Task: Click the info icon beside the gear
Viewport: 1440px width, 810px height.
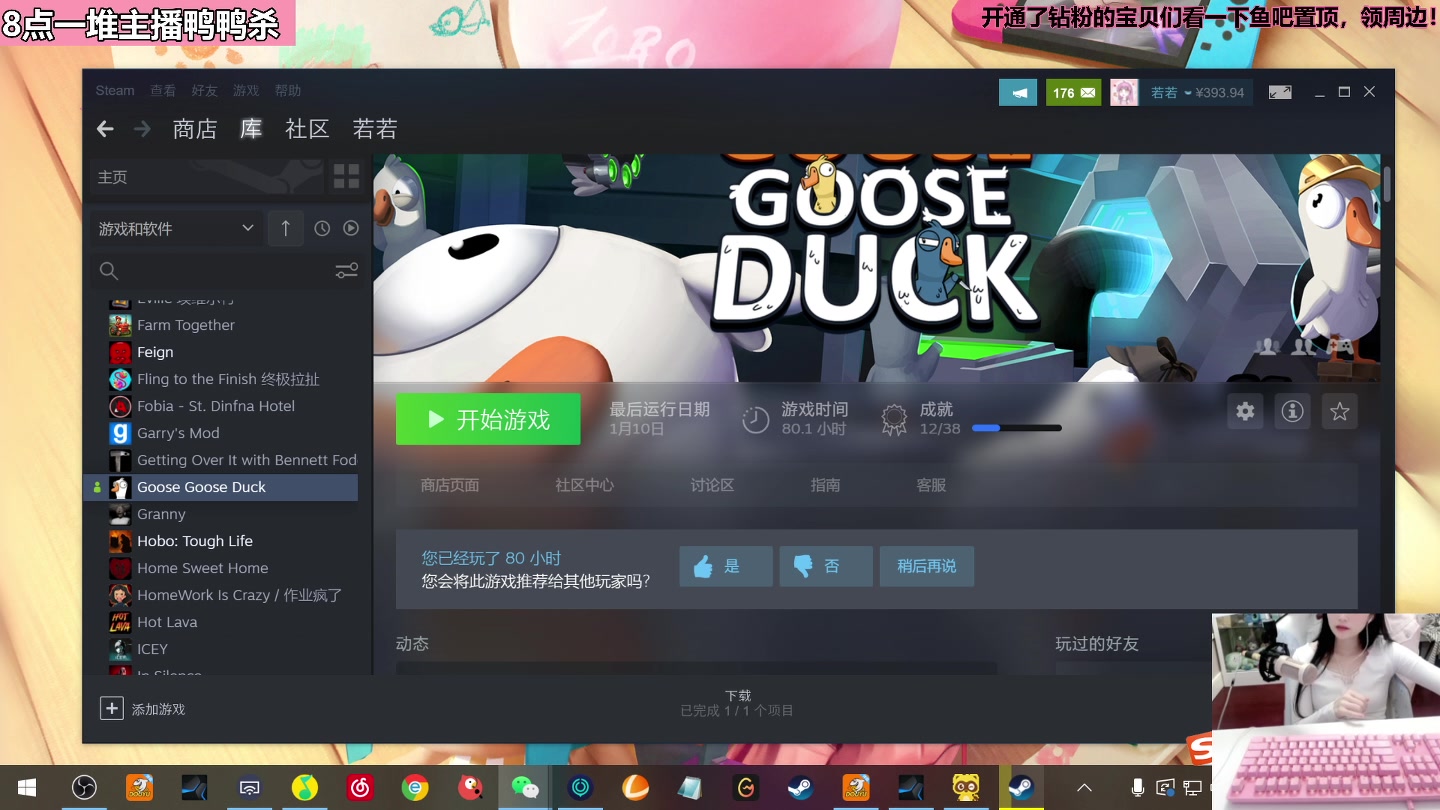Action: [1292, 411]
